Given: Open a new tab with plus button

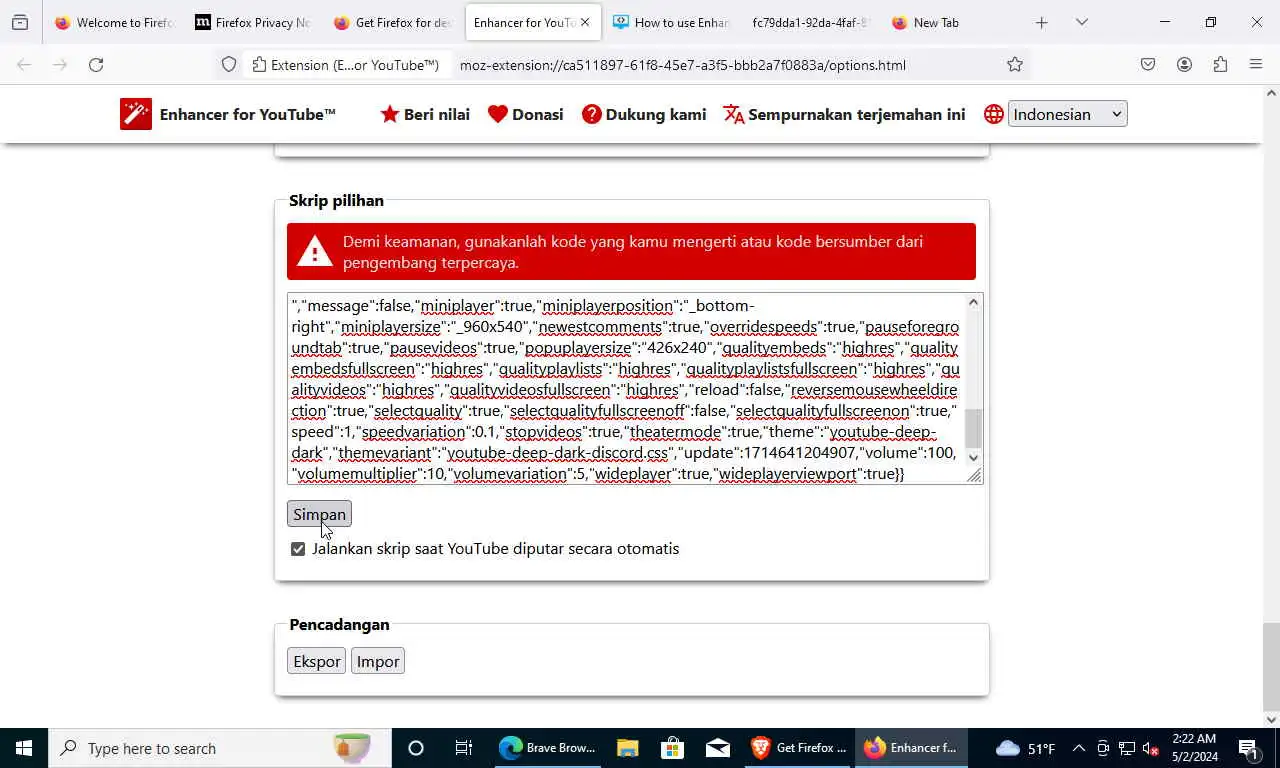Looking at the screenshot, I should coord(1041,22).
